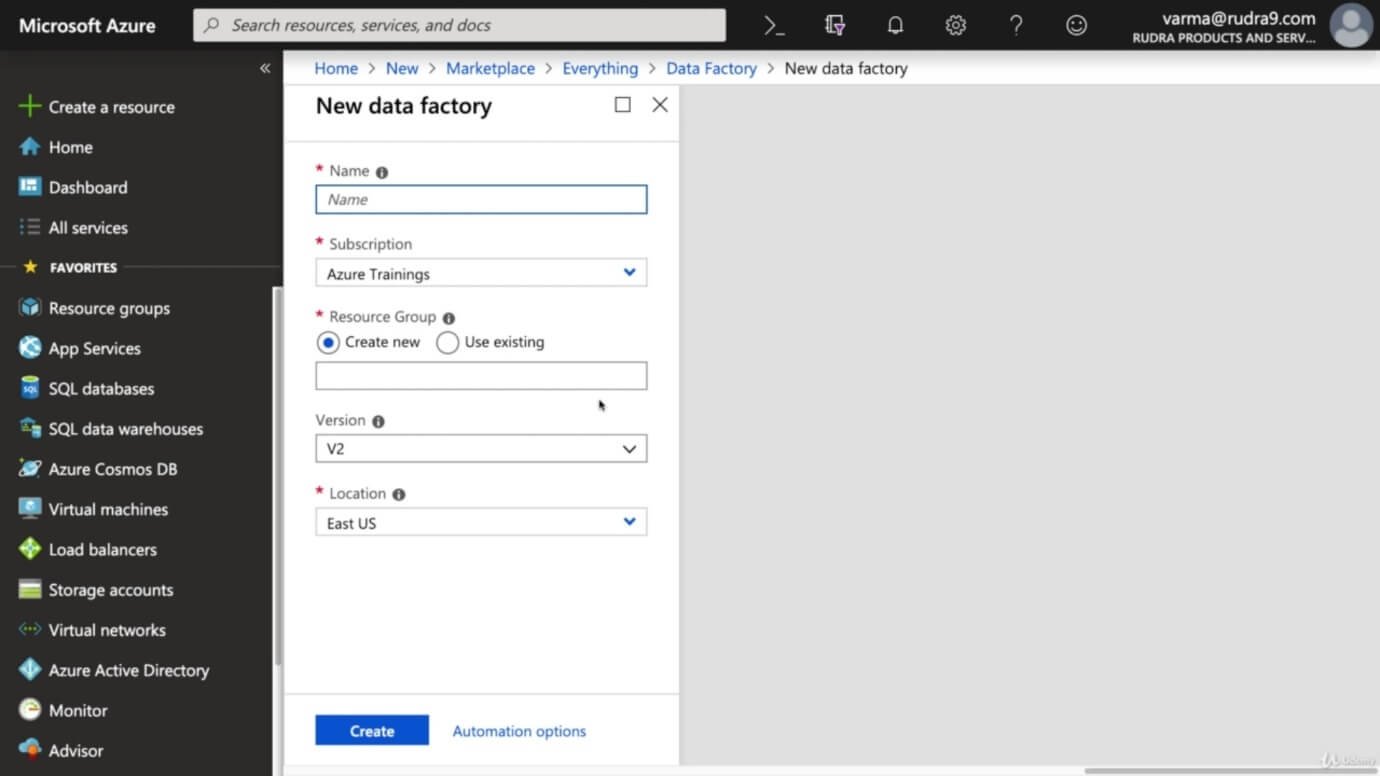Image resolution: width=1380 pixels, height=776 pixels.
Task: Click the Advisor cloud icon
Action: coord(30,750)
